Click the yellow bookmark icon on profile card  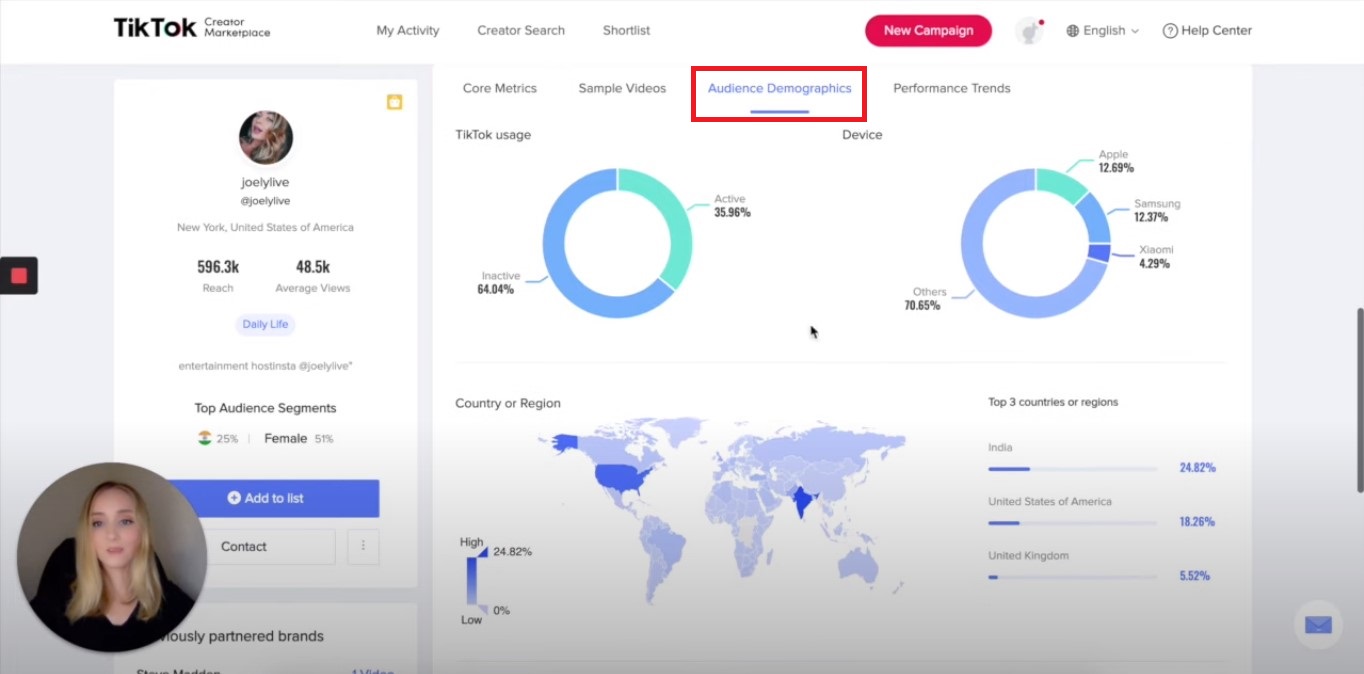pyautogui.click(x=395, y=102)
